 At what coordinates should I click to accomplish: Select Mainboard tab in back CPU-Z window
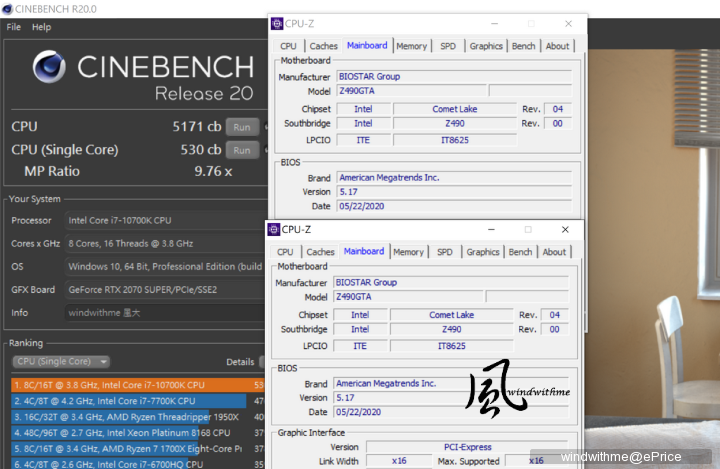(x=367, y=45)
